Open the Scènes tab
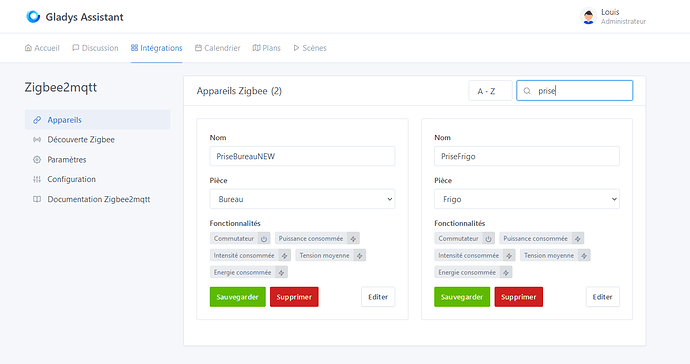Viewport: 690px width, 364px height. coord(310,48)
